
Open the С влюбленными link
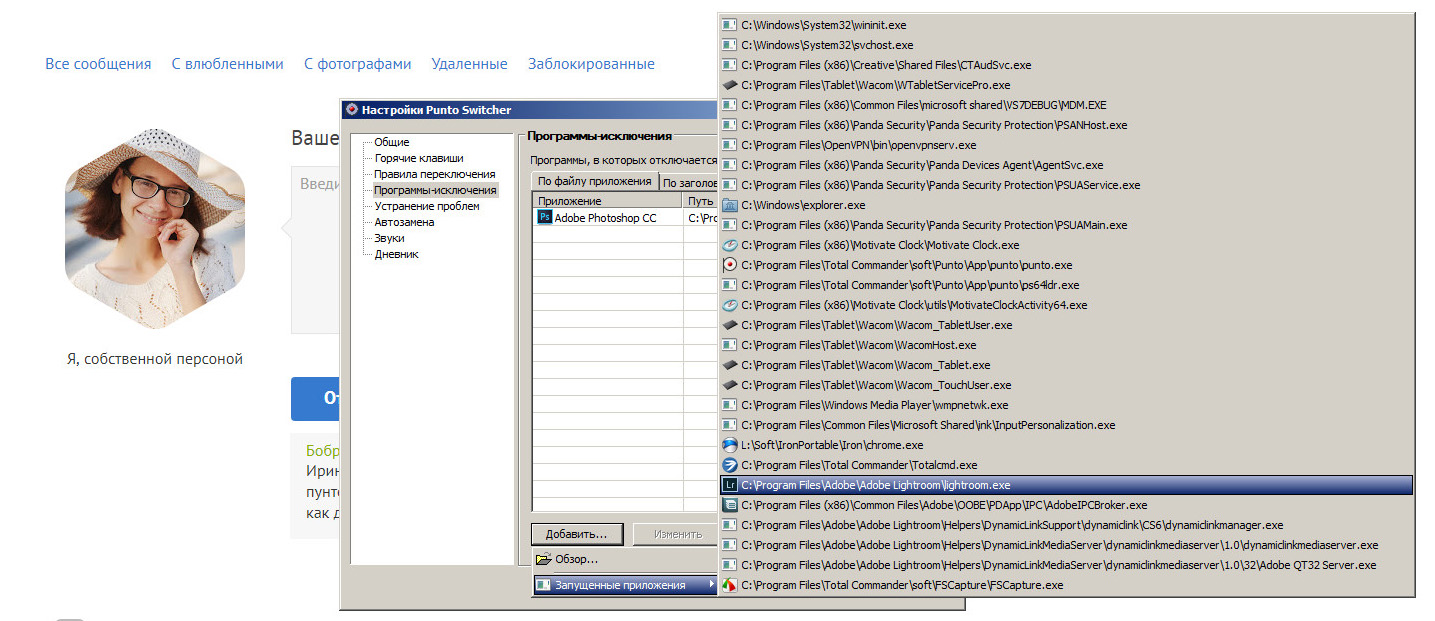pos(228,64)
